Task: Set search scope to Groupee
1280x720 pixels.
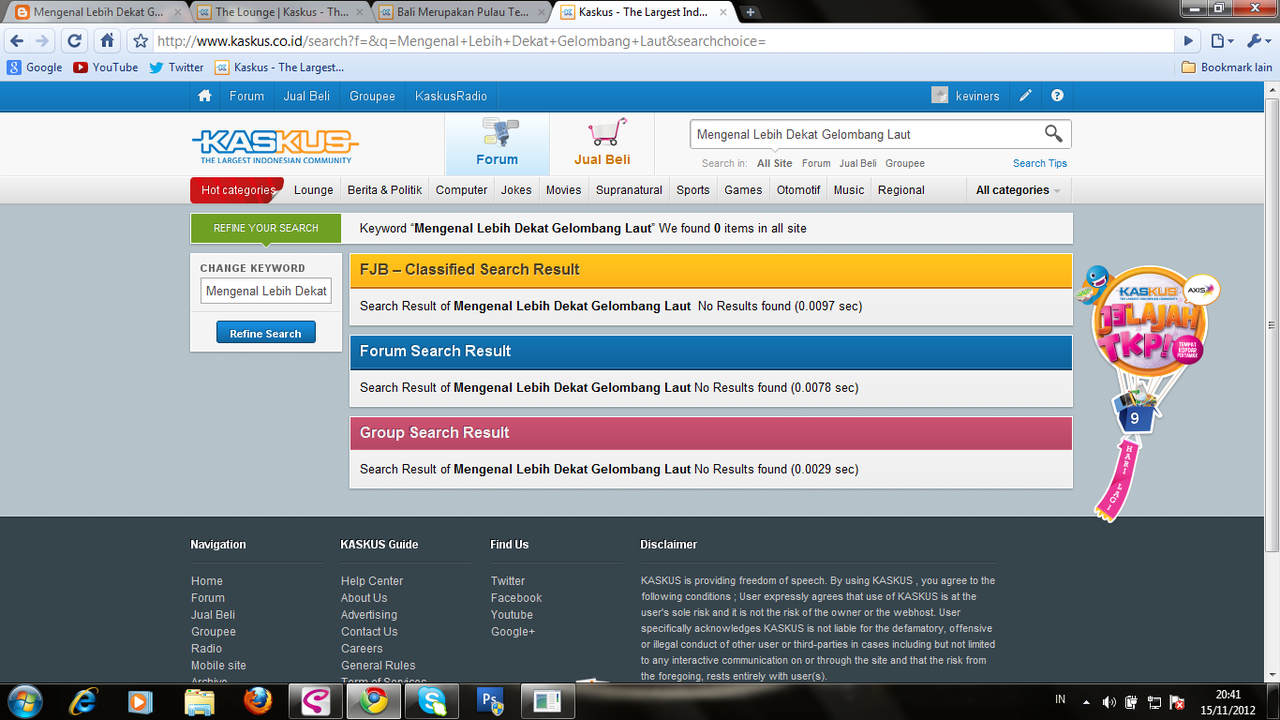Action: point(905,163)
